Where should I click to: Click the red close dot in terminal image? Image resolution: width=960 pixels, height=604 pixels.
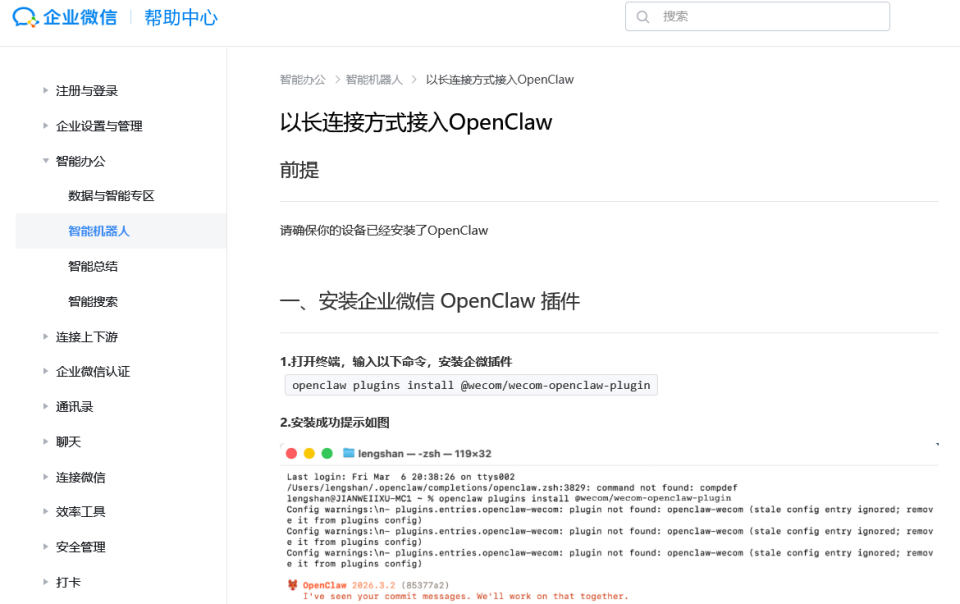coord(291,453)
